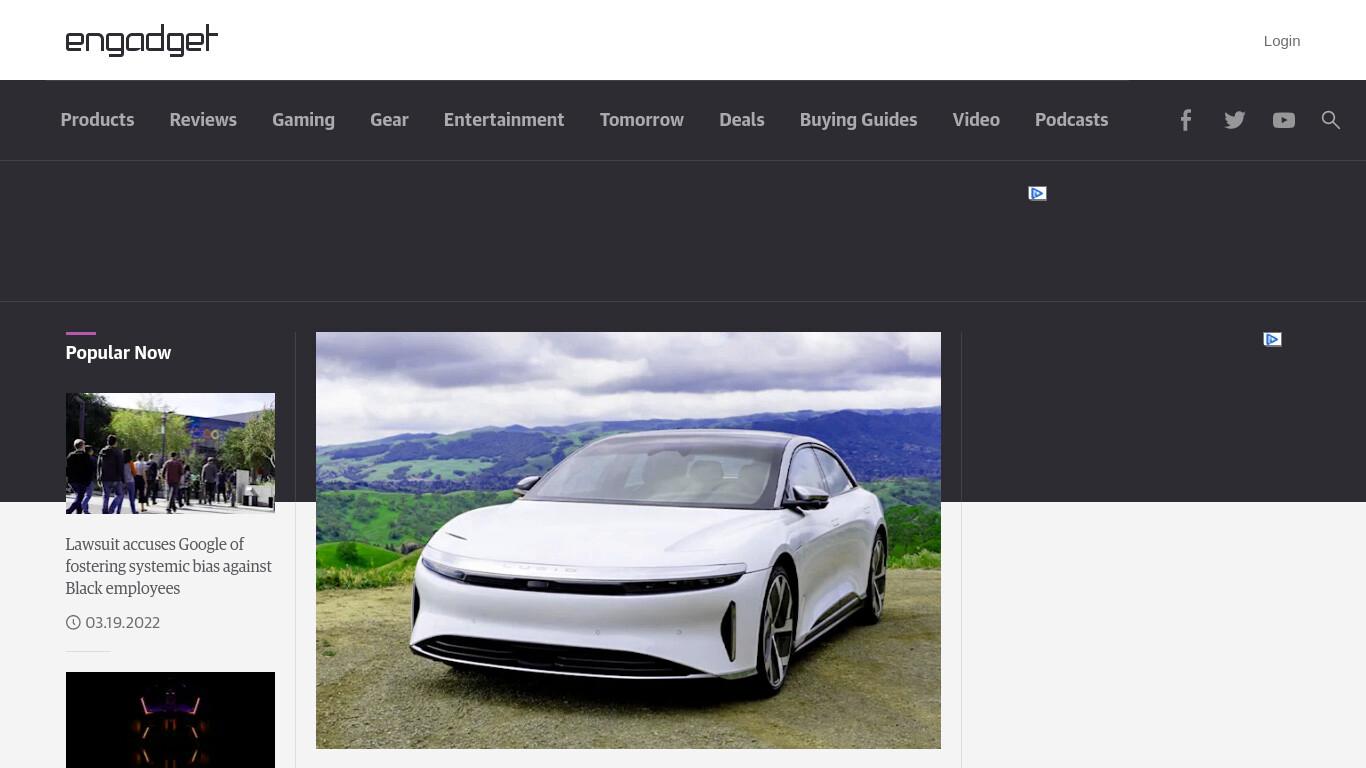Select Gear in the navigation bar

pyautogui.click(x=389, y=120)
